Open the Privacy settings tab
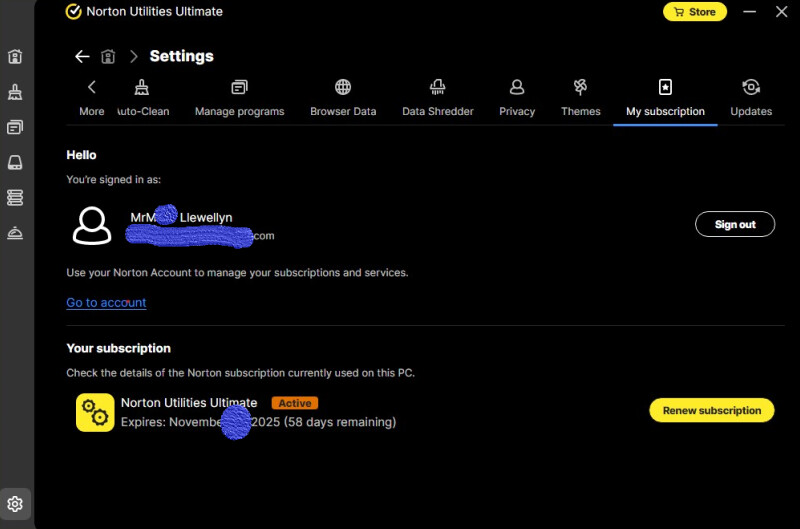800x529 pixels. pos(517,98)
